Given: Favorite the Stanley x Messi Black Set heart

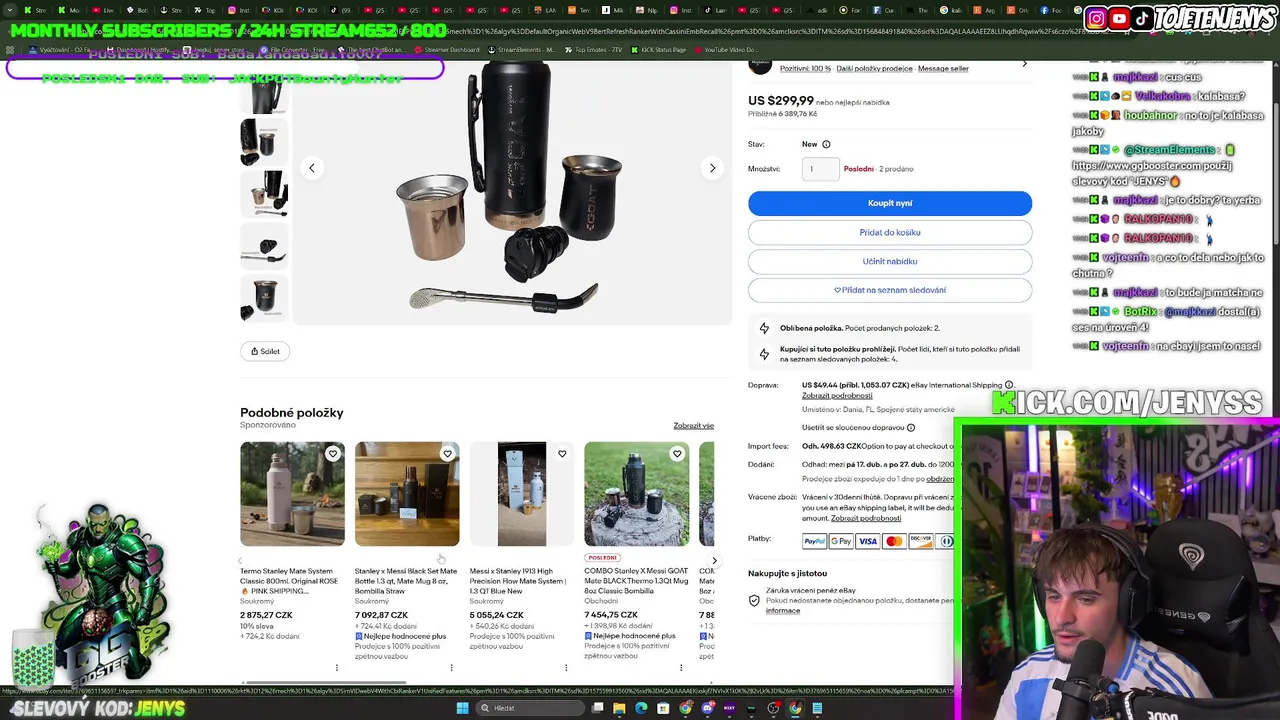Looking at the screenshot, I should (447, 454).
